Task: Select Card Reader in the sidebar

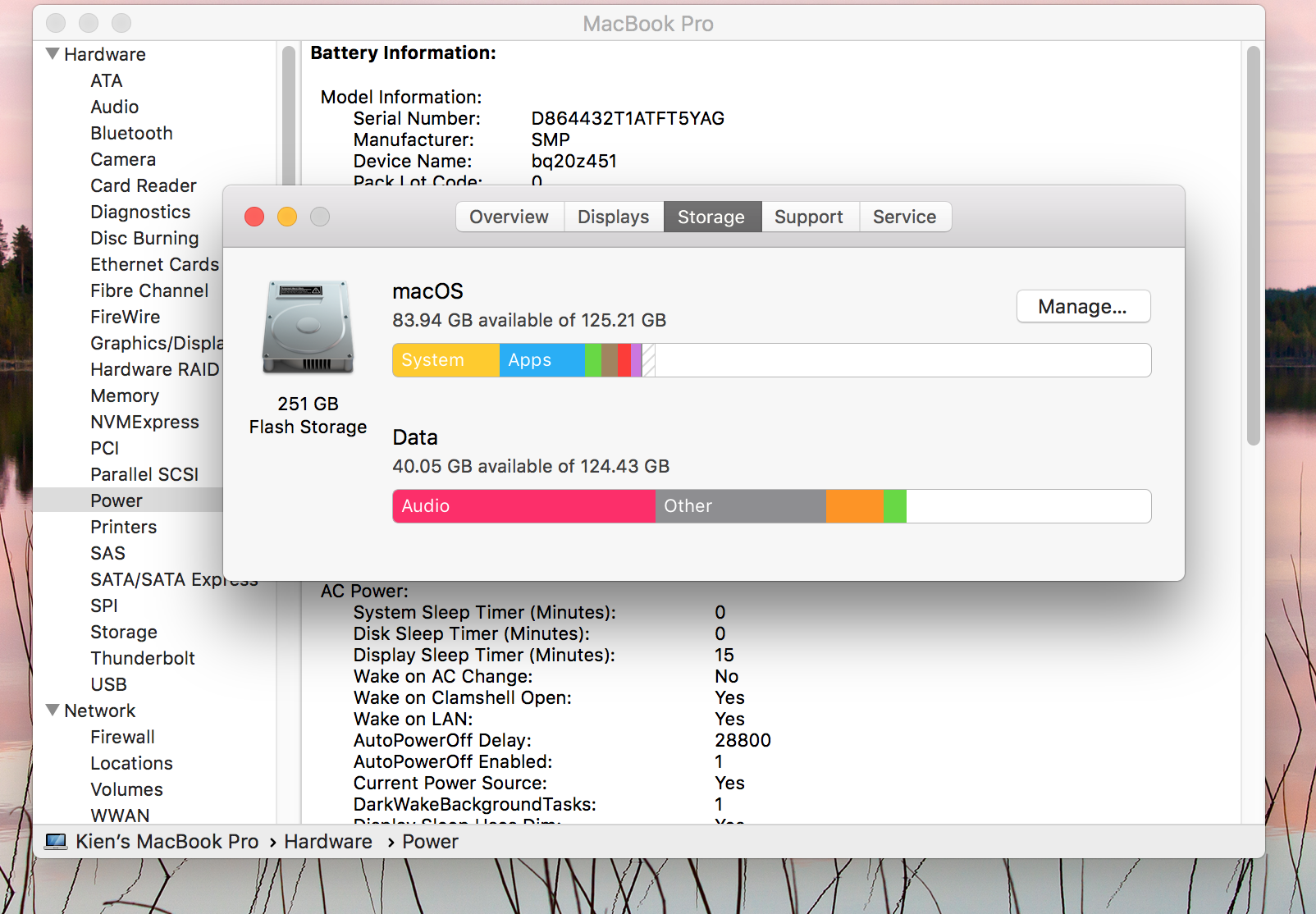Action: (144, 185)
